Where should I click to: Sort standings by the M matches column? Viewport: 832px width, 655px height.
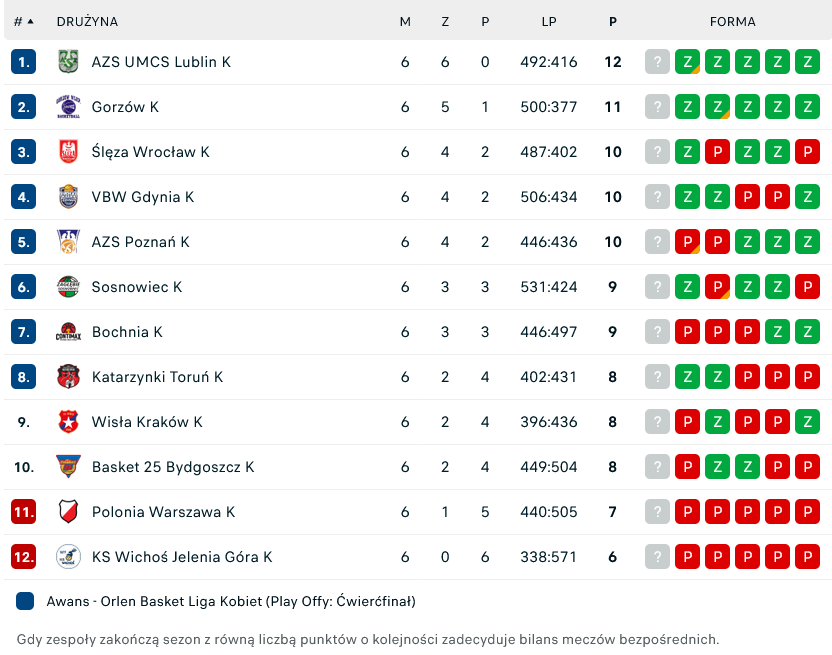click(x=405, y=21)
